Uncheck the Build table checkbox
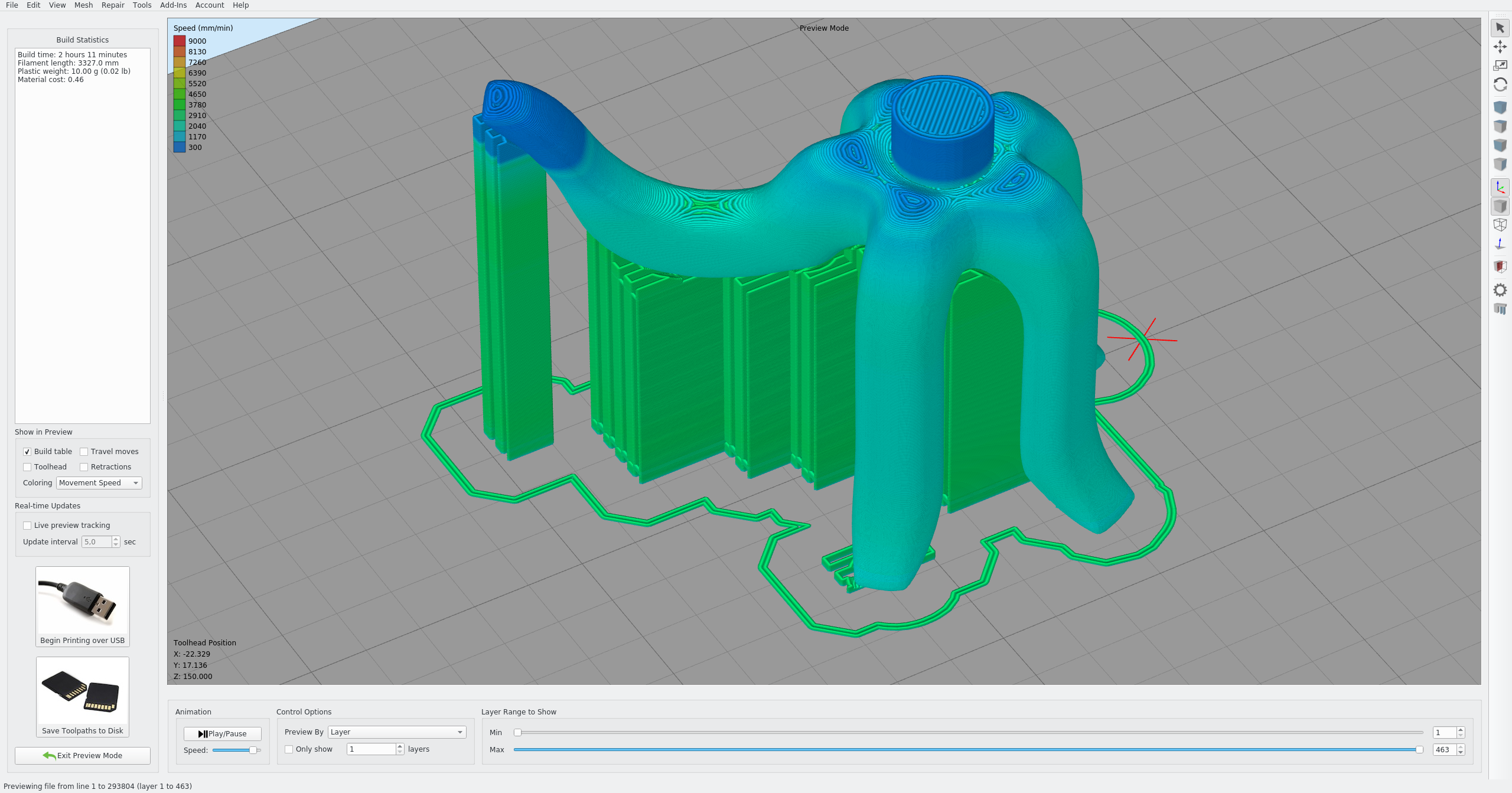Viewport: 1512px width, 793px height. point(27,452)
